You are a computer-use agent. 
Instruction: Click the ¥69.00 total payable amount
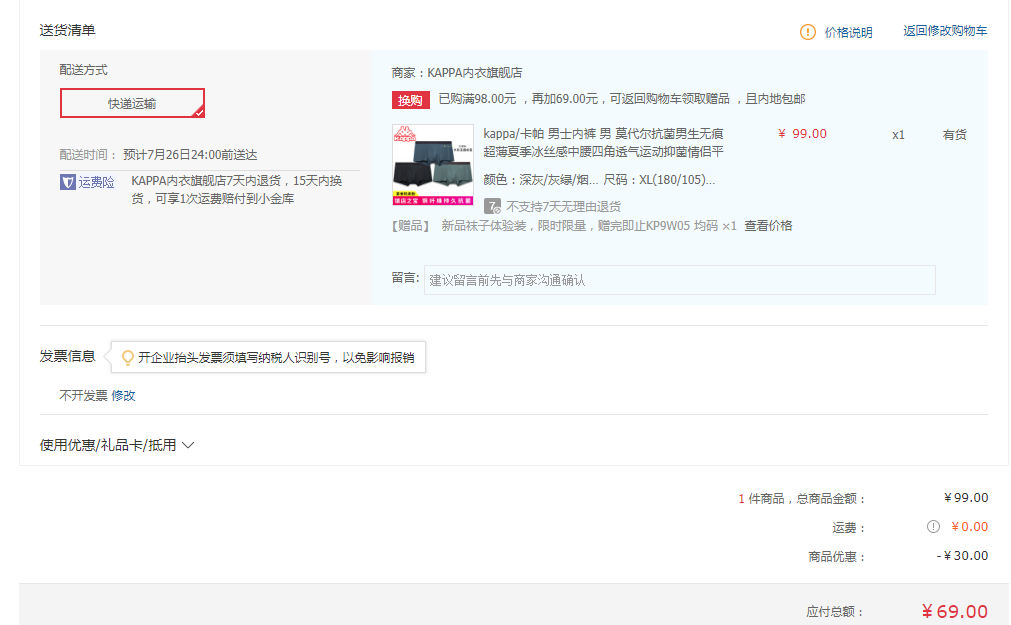955,611
